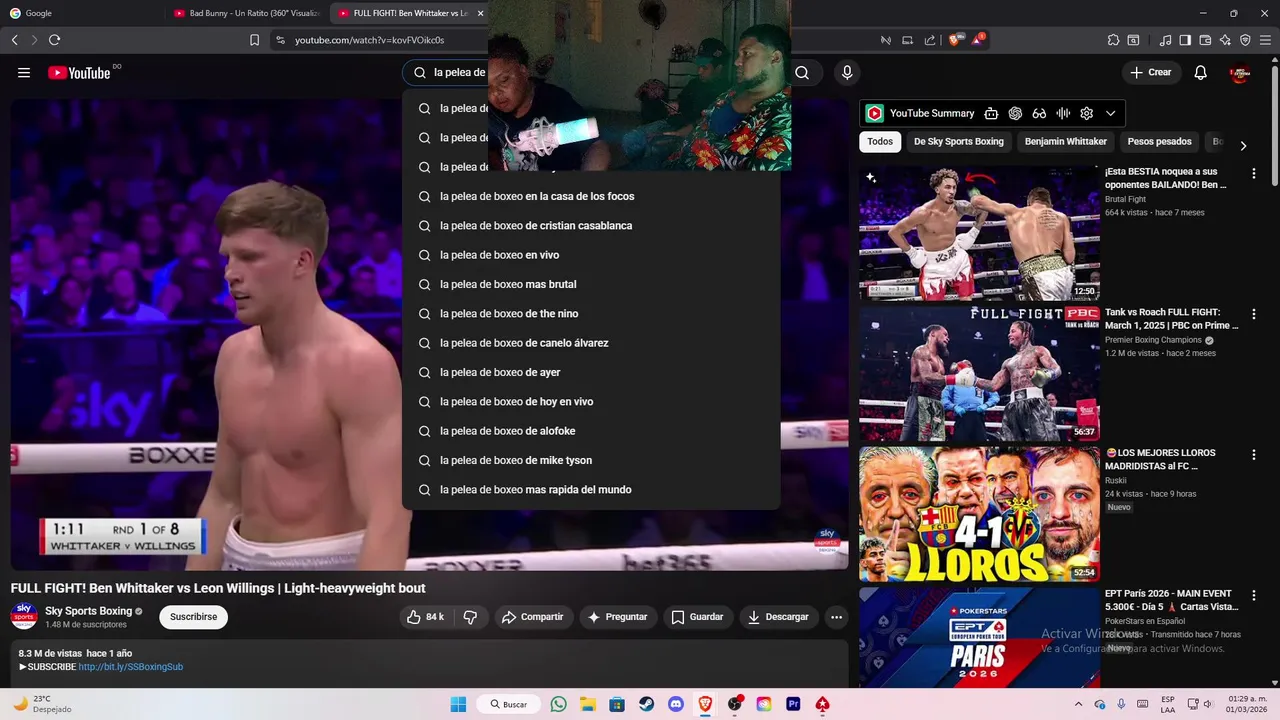Click the robot icon in YouTube Summary bar
The image size is (1280, 720).
(991, 114)
